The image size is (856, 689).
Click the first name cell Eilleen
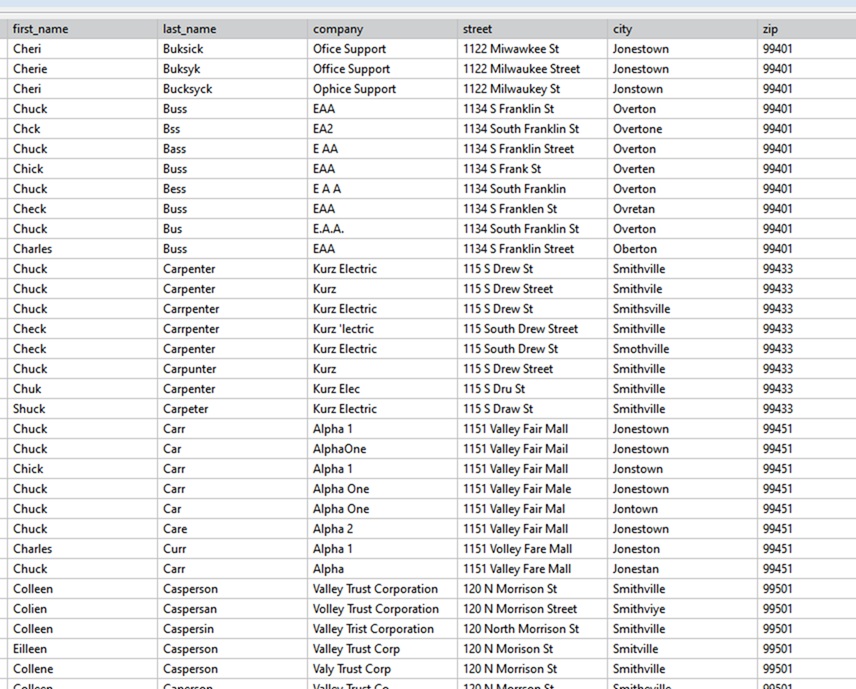tap(31, 649)
